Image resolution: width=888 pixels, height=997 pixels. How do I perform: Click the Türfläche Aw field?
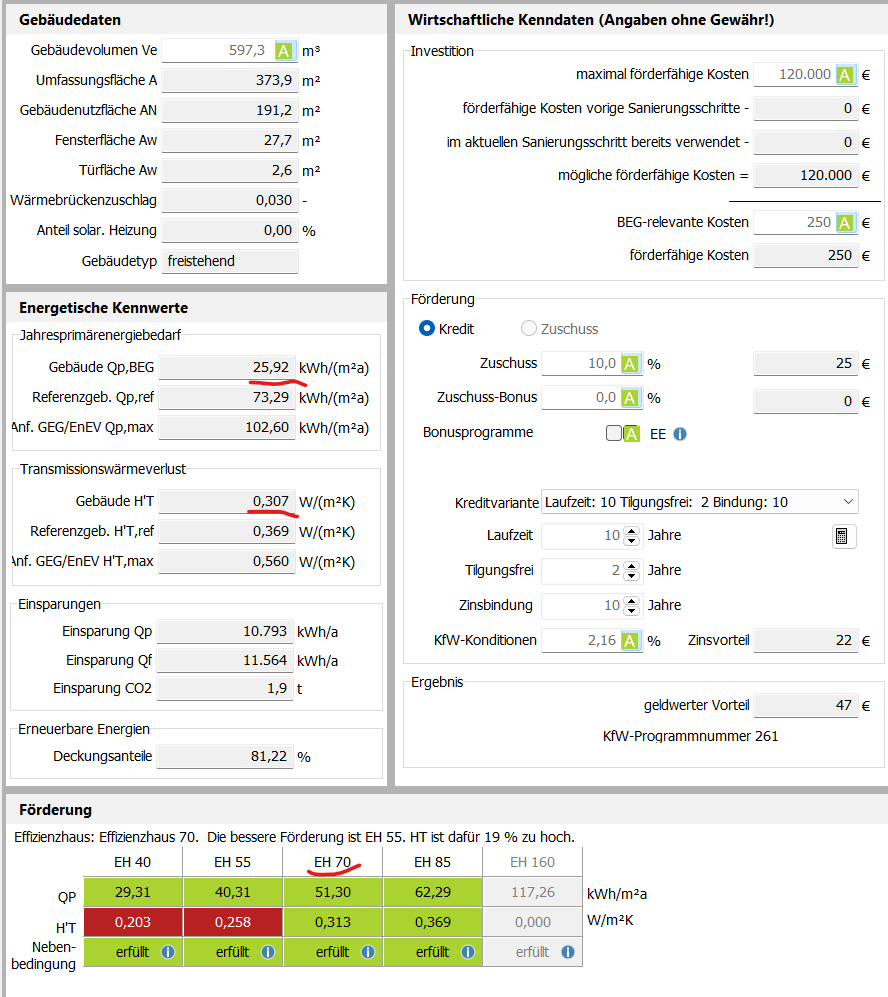(x=230, y=170)
